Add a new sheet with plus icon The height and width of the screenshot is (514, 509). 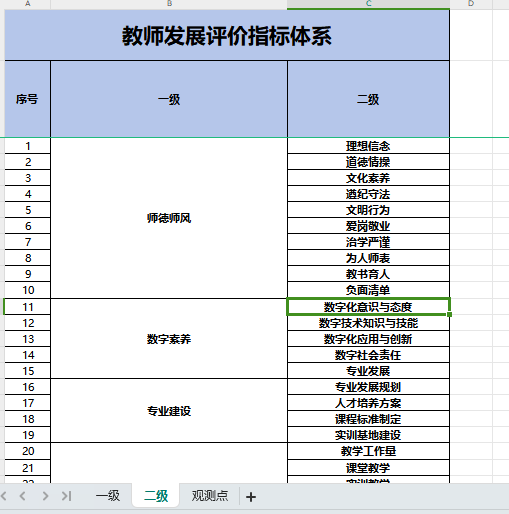pyautogui.click(x=251, y=497)
